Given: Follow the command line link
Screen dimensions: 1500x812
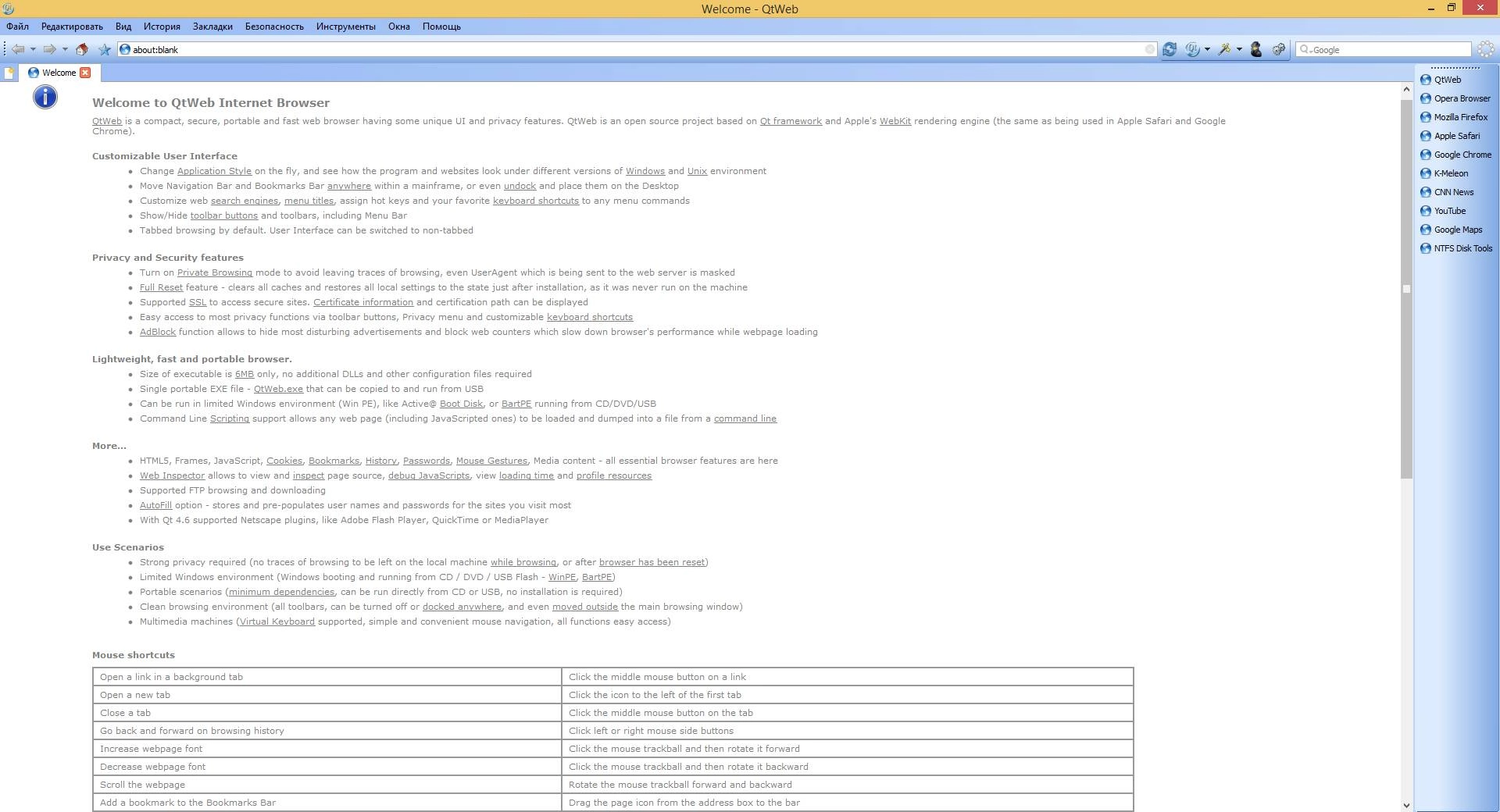Looking at the screenshot, I should 745,418.
